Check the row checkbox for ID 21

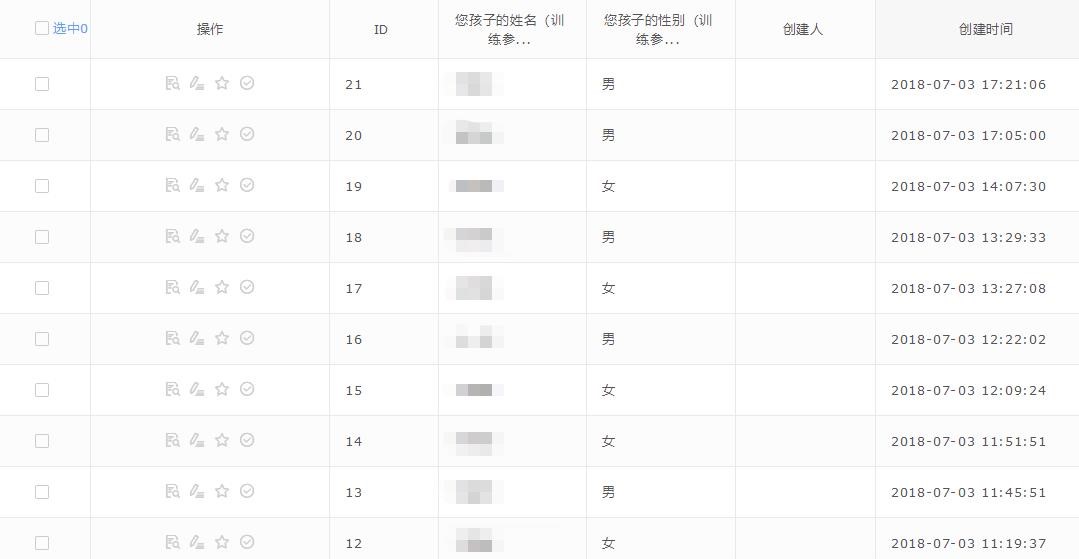(42, 84)
